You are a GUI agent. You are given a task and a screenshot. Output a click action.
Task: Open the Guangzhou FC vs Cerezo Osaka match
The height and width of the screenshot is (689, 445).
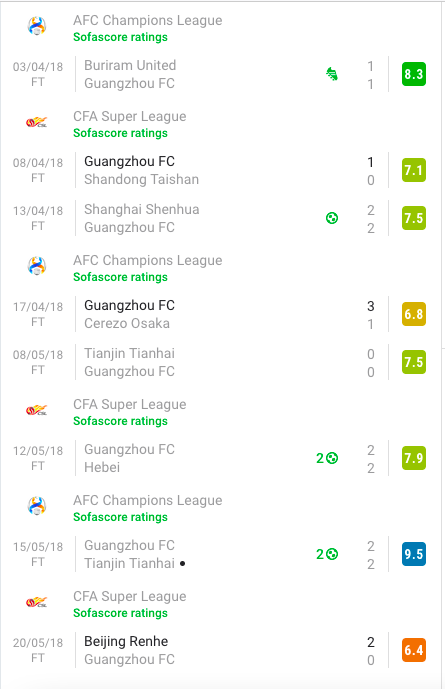[220, 314]
